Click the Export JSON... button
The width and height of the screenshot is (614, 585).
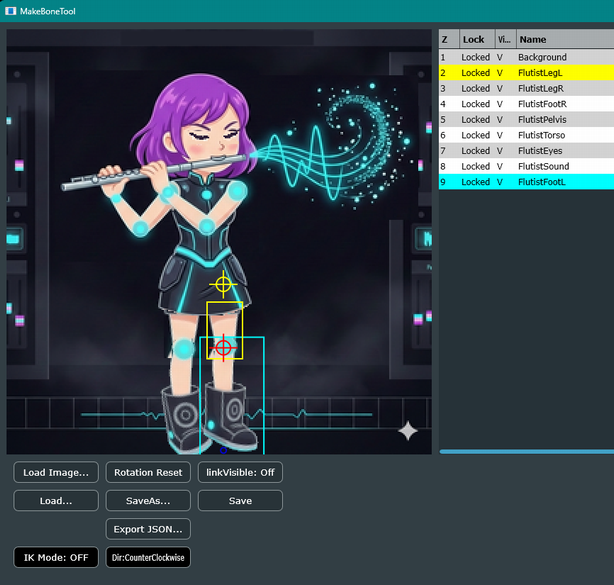coord(148,529)
